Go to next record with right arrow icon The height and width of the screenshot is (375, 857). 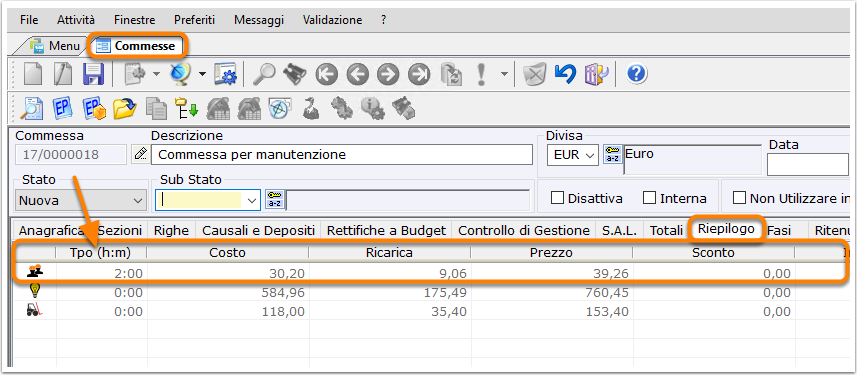pyautogui.click(x=388, y=74)
